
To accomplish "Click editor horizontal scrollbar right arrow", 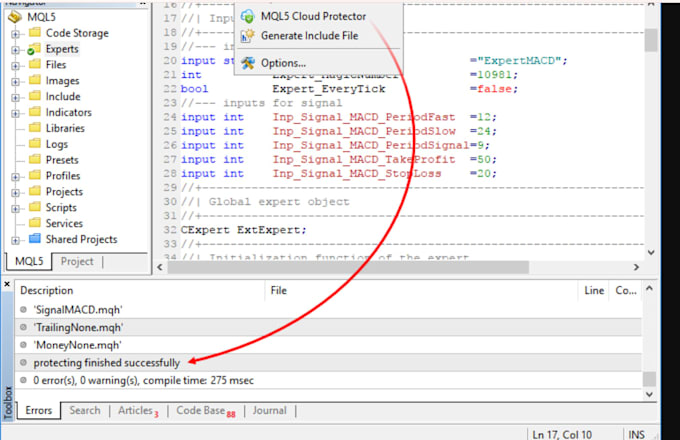I will point(636,267).
